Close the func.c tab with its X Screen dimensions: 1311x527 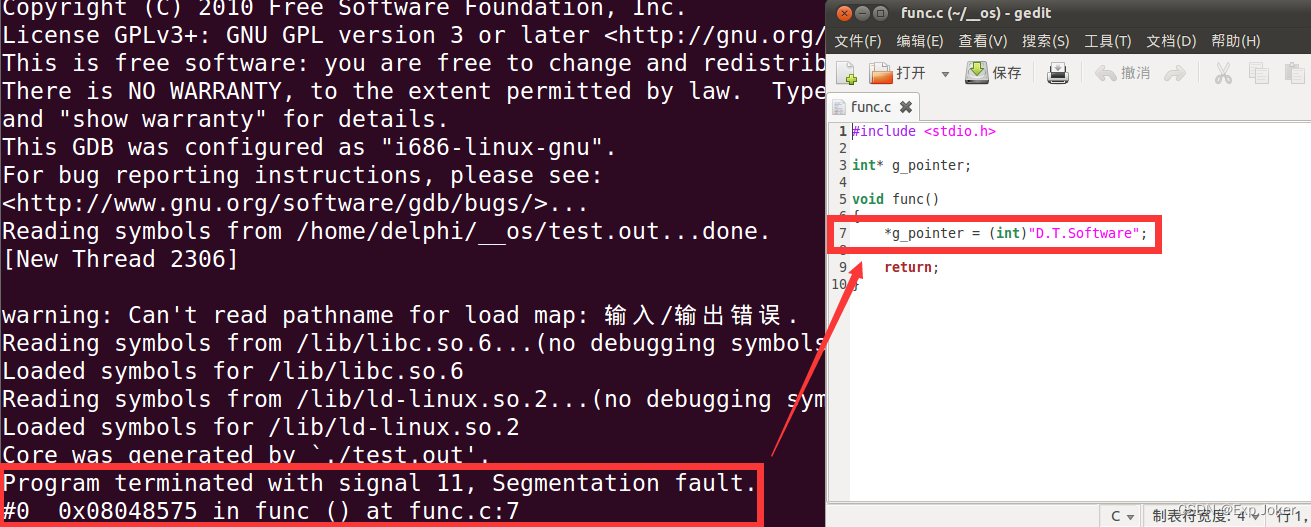pos(905,106)
